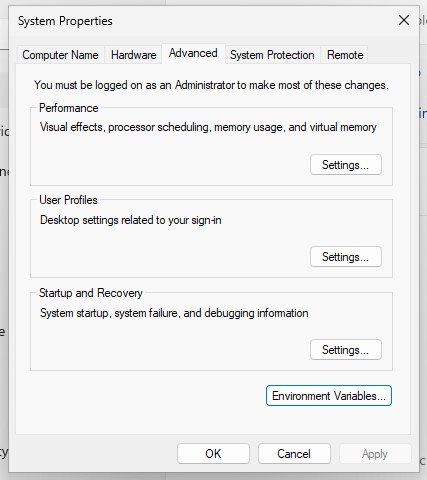The image size is (427, 480).
Task: Click the System Properties title bar text
Action: pyautogui.click(x=65, y=21)
